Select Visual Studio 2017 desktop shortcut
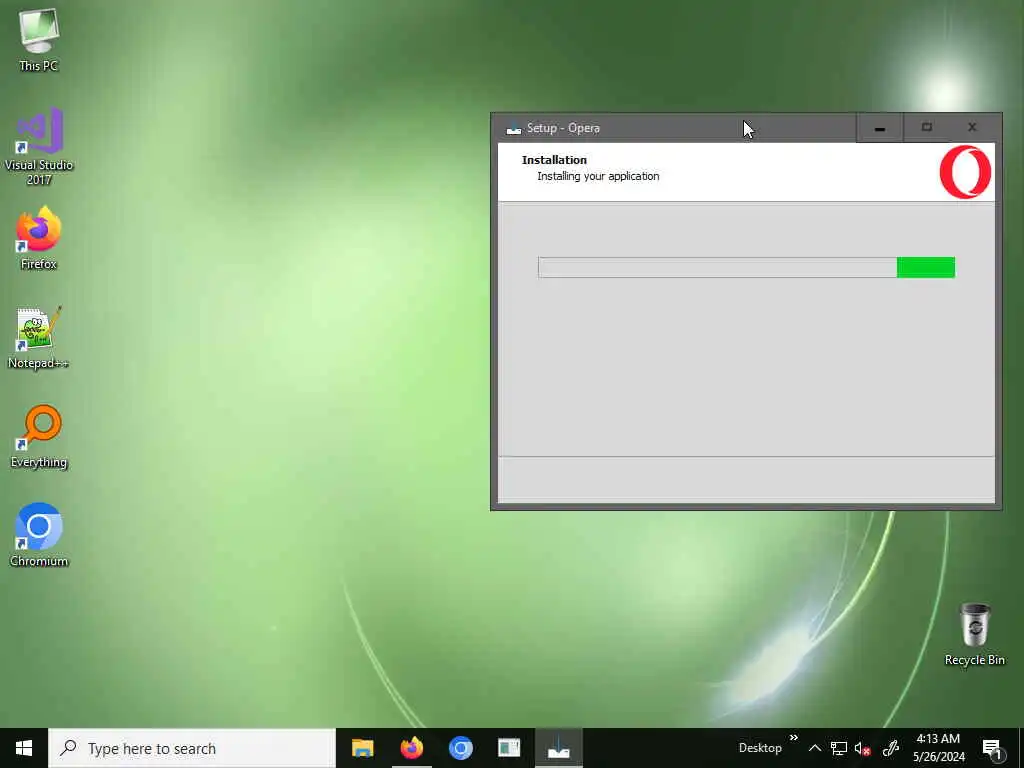The image size is (1024, 768). point(39,146)
